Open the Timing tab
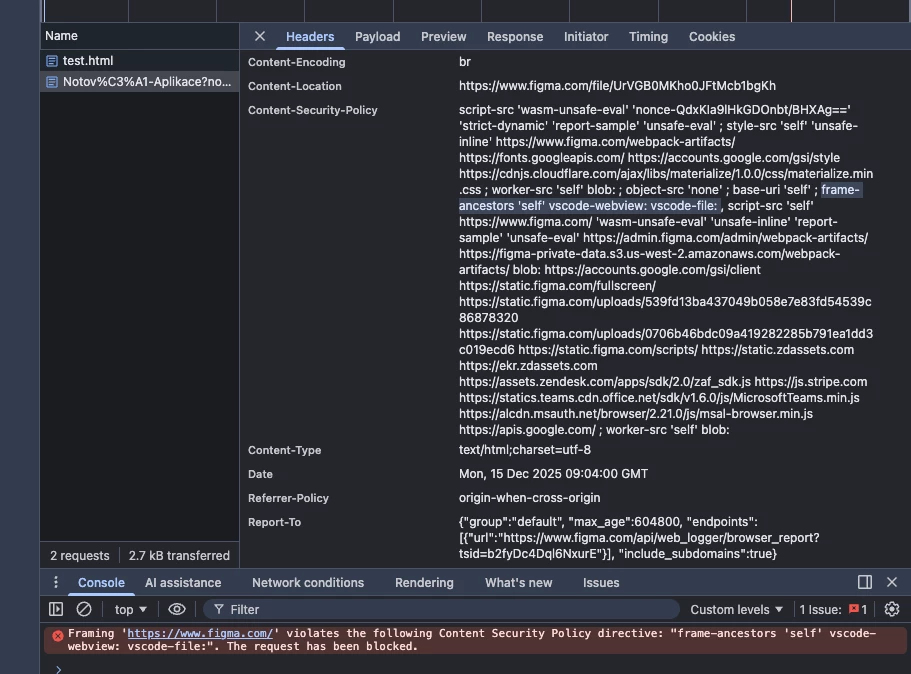 click(x=648, y=37)
